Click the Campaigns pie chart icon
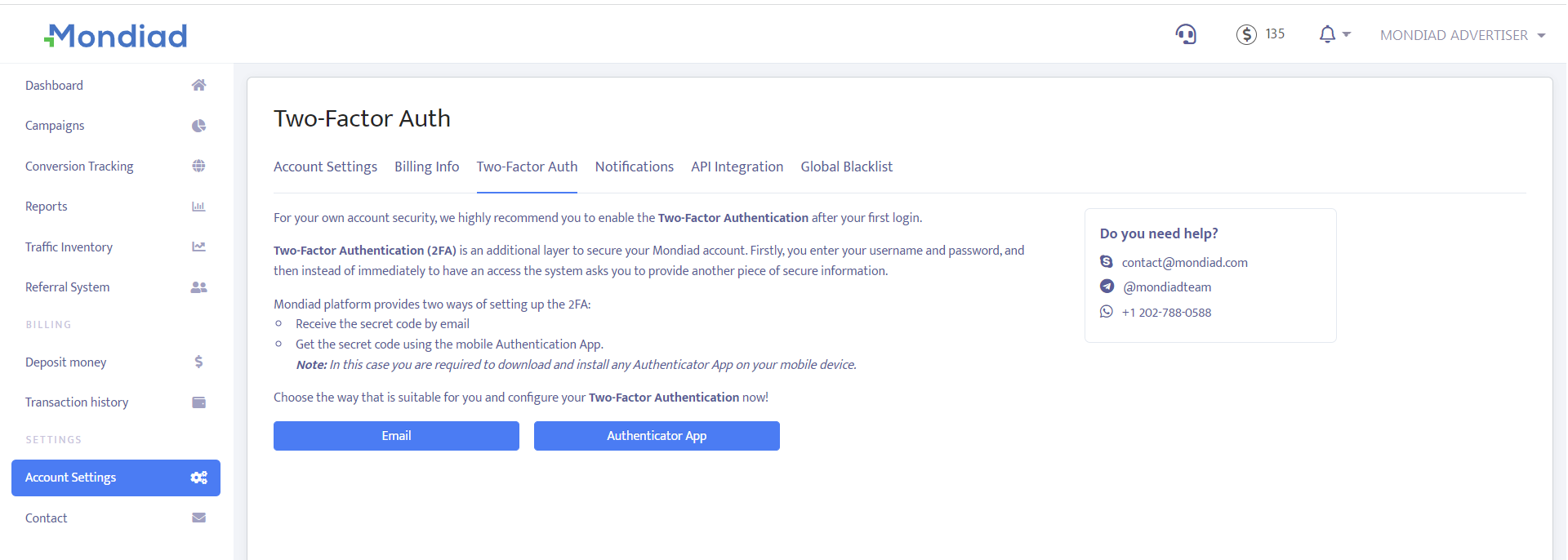This screenshot has height=560, width=1568. [198, 126]
